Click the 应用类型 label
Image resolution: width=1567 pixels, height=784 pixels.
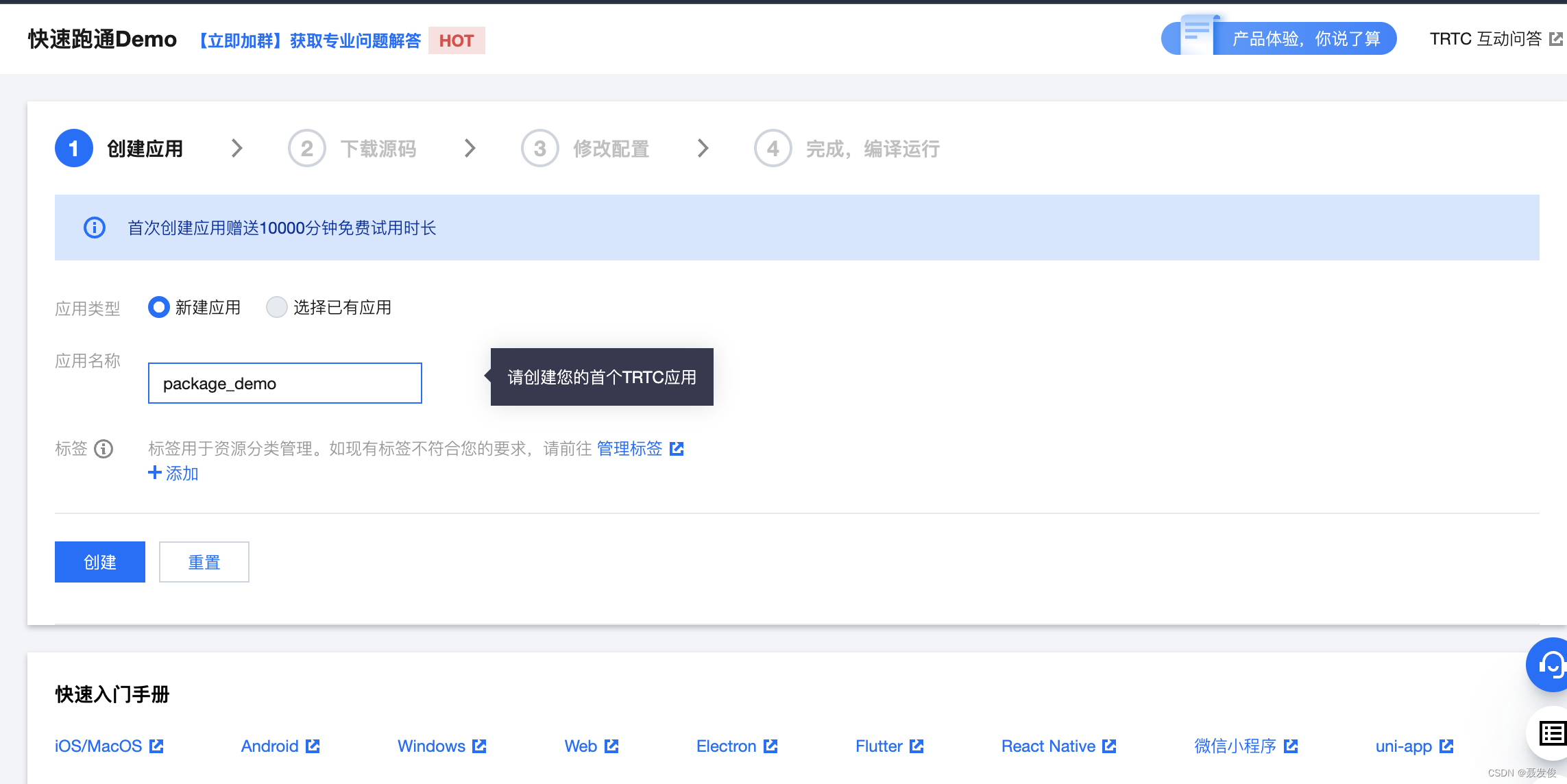click(x=88, y=308)
